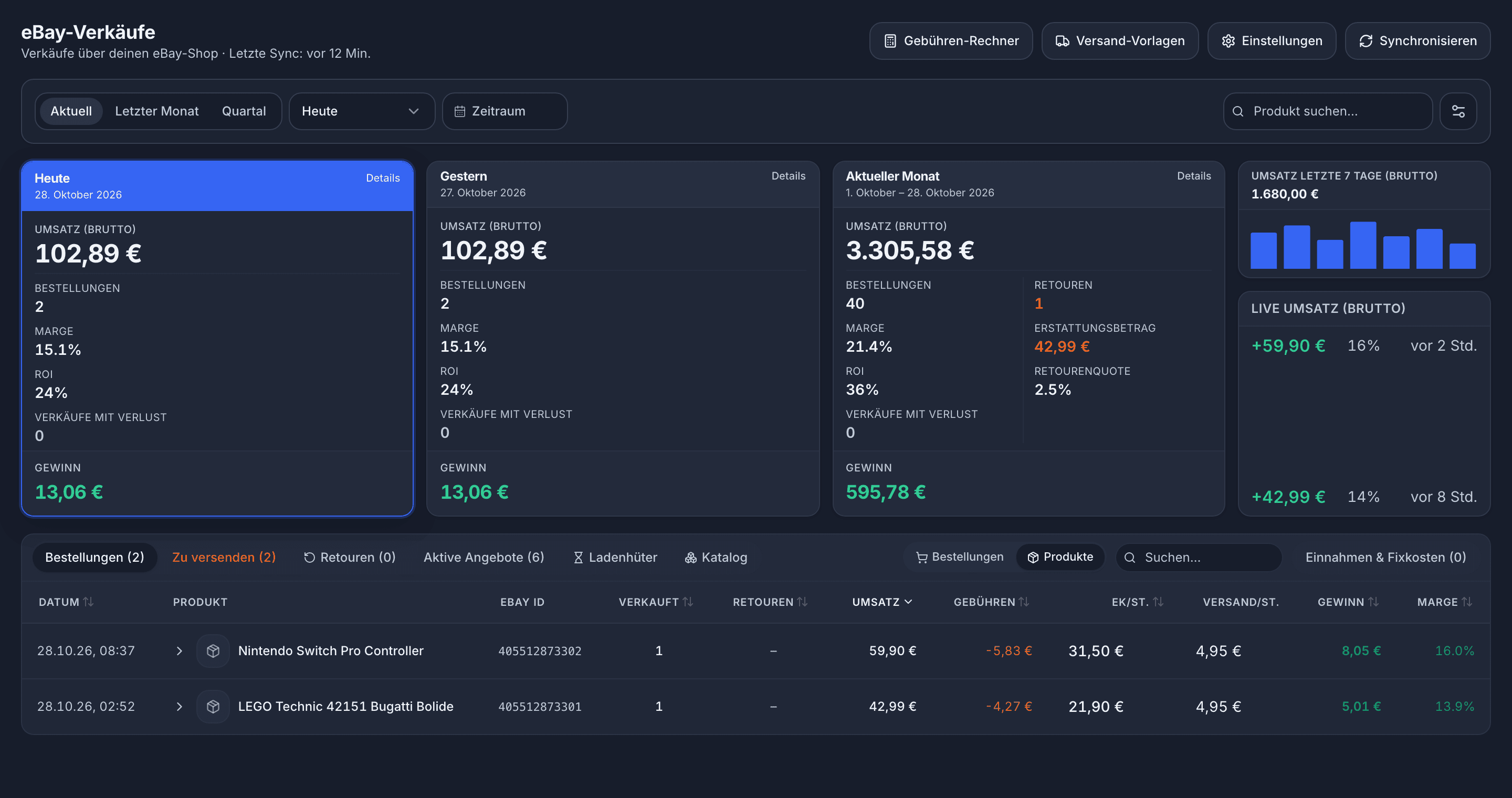This screenshot has height=798, width=1512.
Task: Open Details on the Heute card
Action: point(383,178)
